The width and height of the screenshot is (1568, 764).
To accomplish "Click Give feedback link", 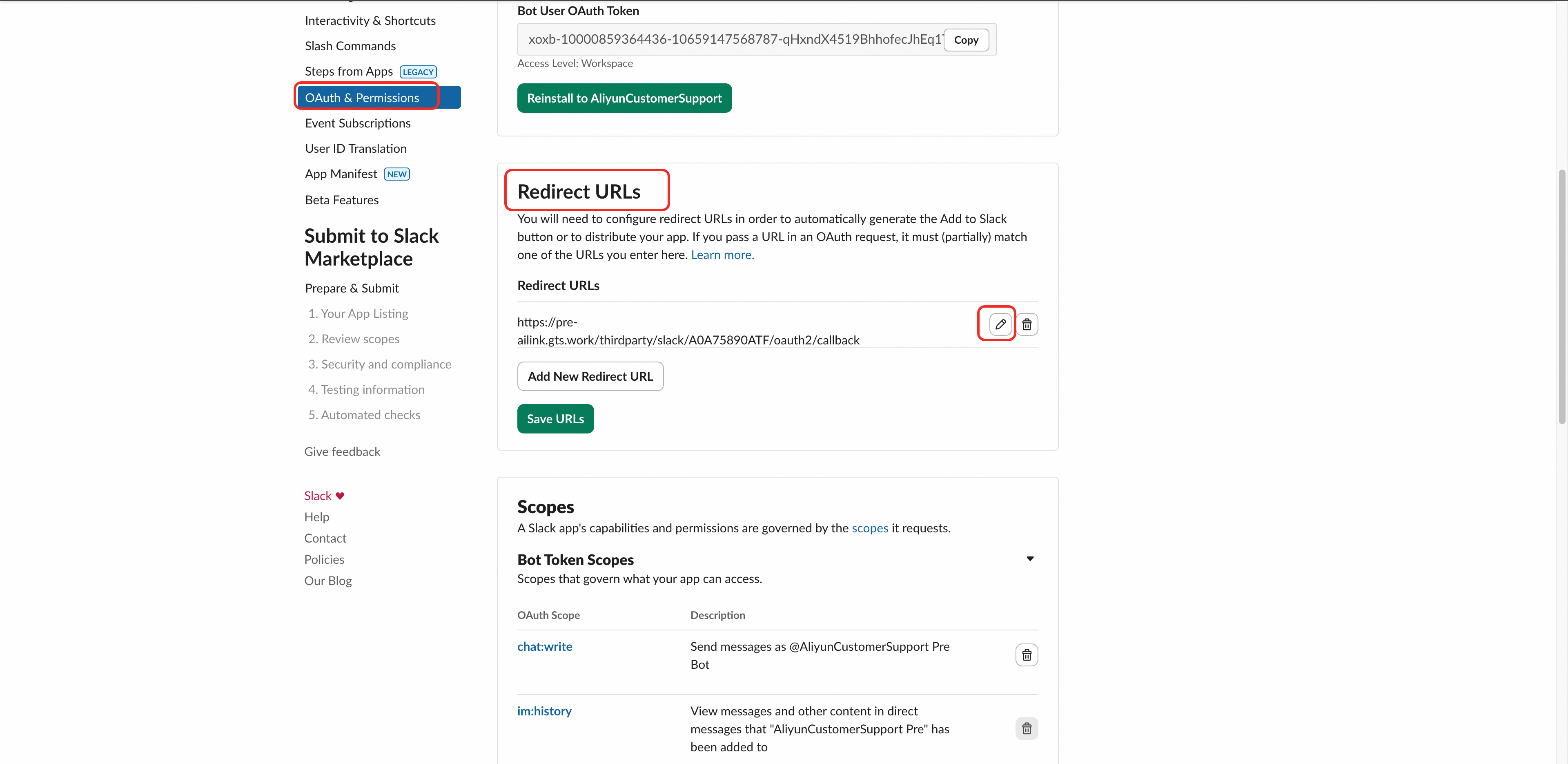I will (x=342, y=451).
